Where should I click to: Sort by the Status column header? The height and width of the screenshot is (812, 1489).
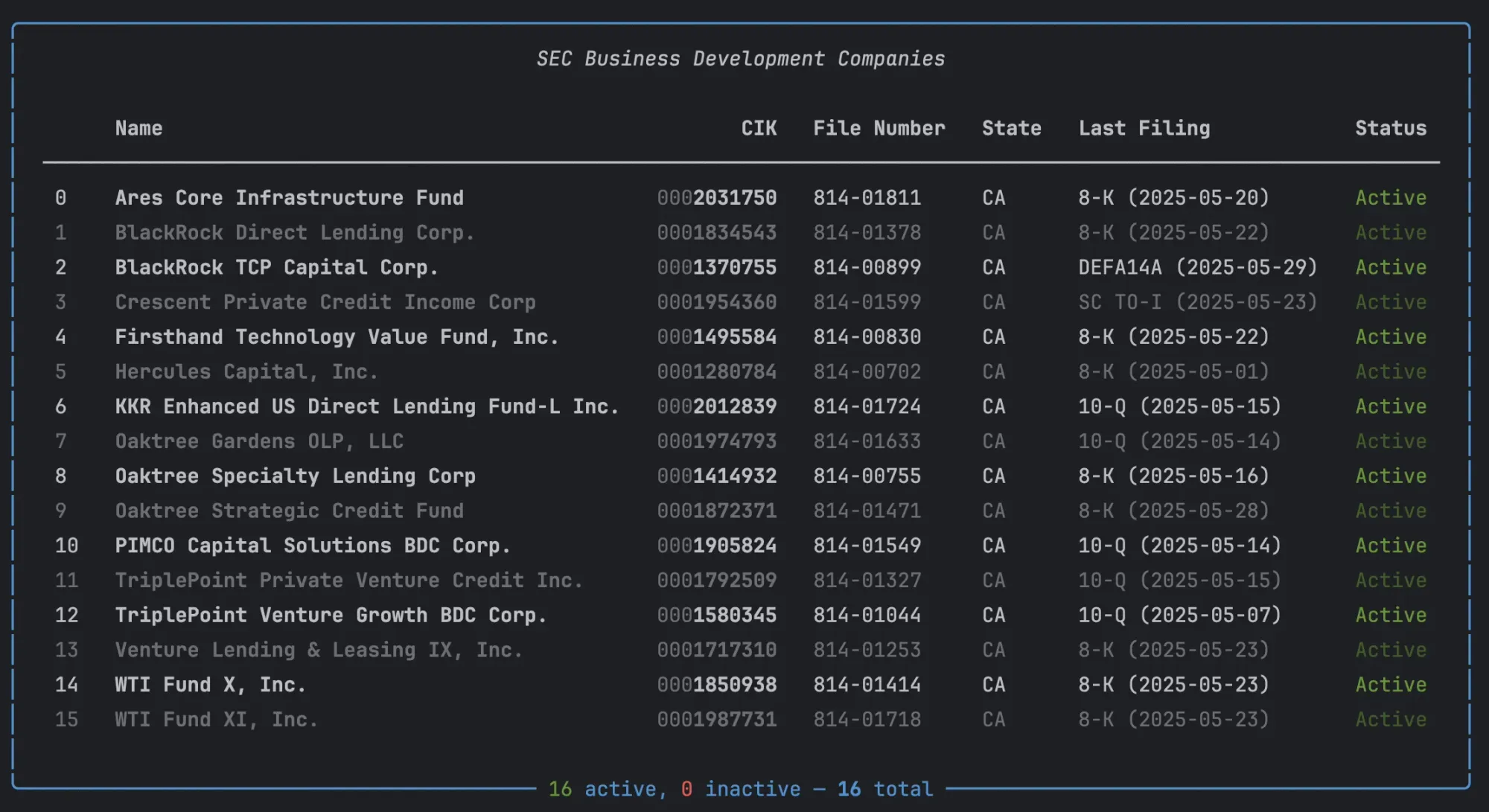[1389, 127]
